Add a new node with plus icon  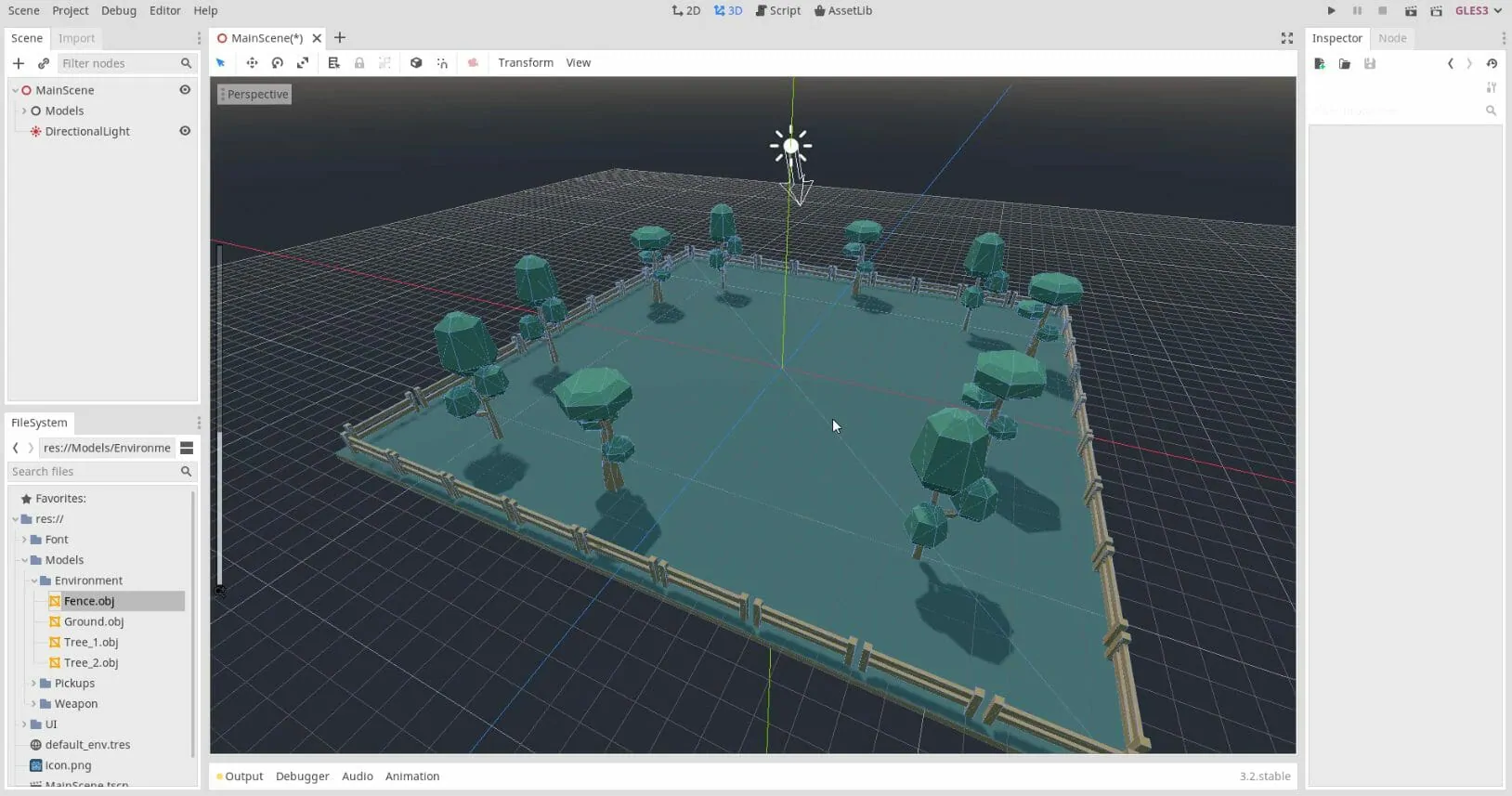click(19, 63)
